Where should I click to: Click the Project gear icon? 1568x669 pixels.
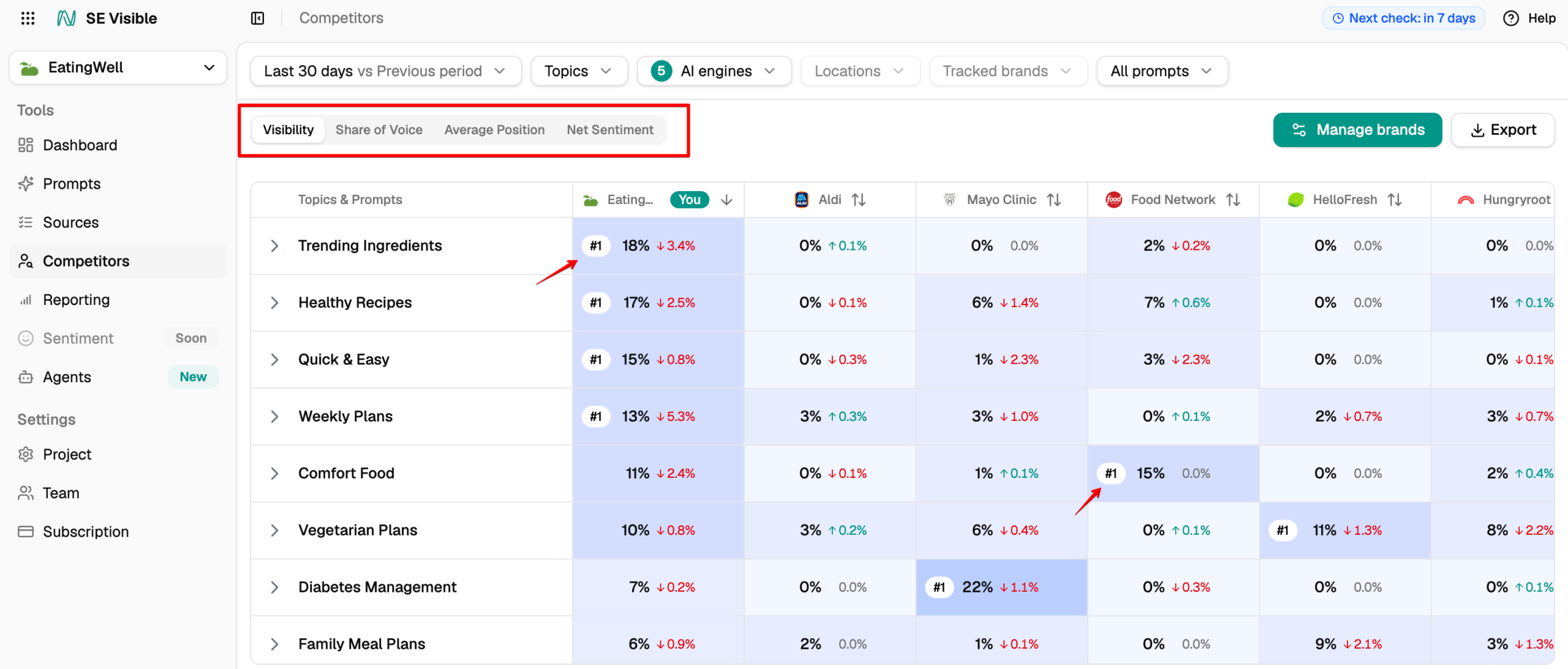click(26, 454)
